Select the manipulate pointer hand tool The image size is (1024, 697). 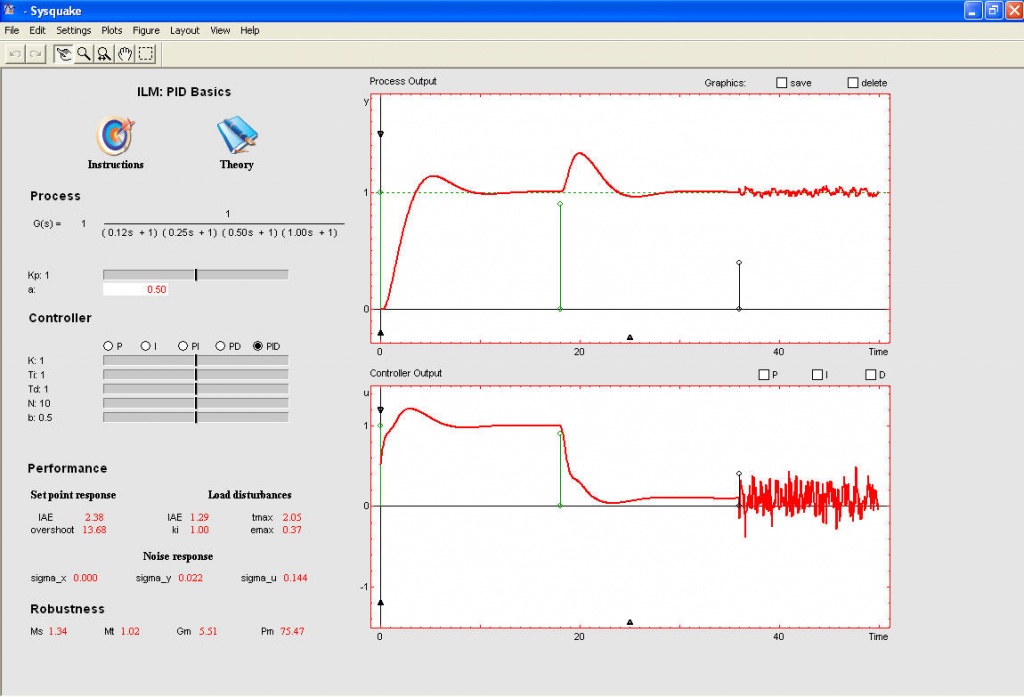point(63,54)
